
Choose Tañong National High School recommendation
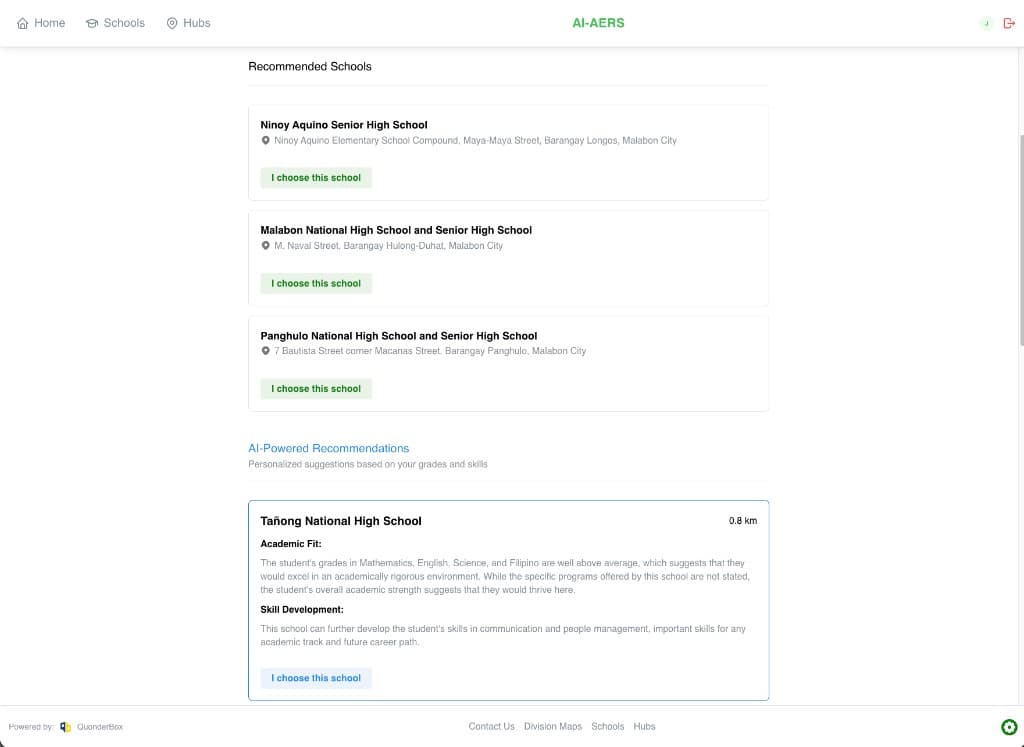[x=316, y=678]
